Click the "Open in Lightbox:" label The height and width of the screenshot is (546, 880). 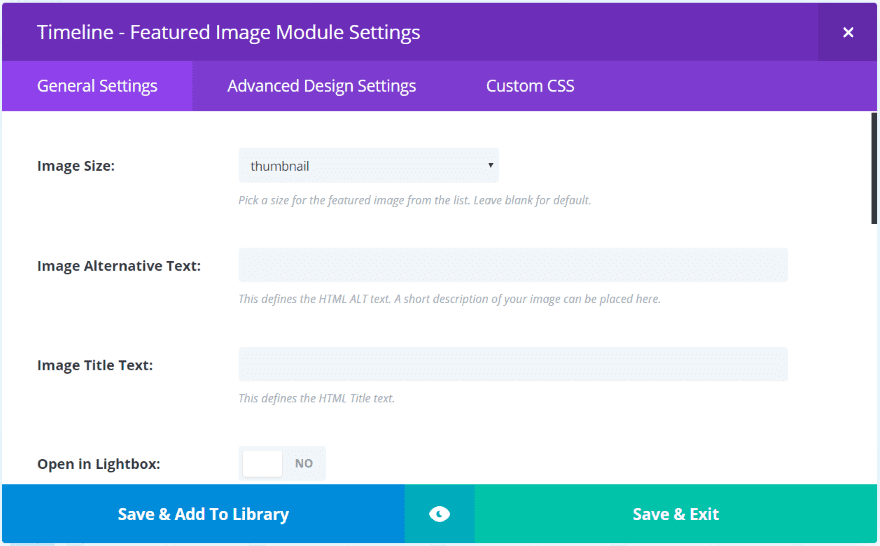99,464
